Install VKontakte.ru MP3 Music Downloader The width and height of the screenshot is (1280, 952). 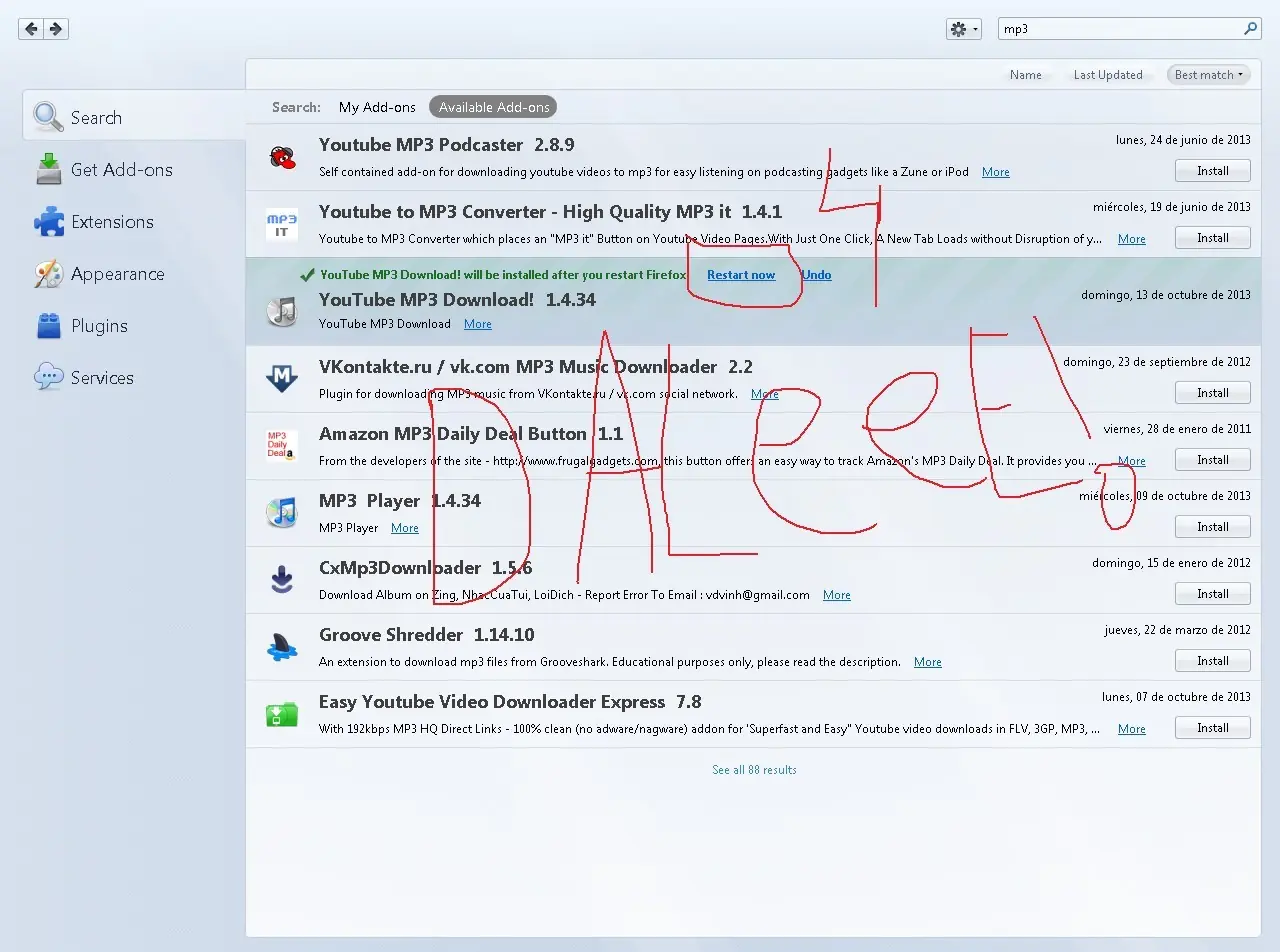click(1212, 393)
